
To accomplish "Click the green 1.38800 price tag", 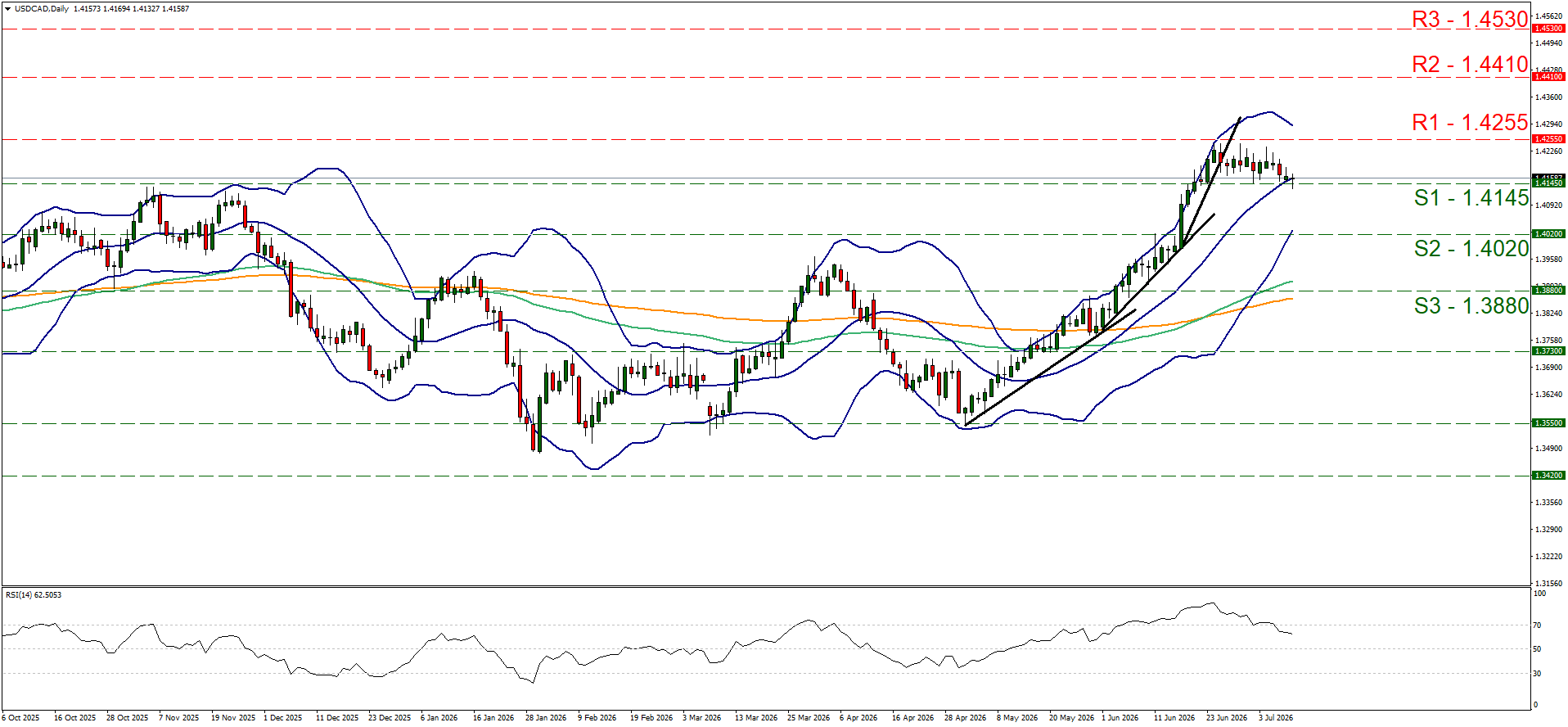I will [1548, 291].
